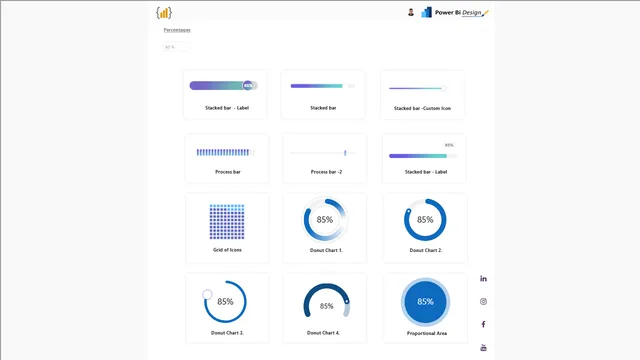Click the 'Process bar -2' caption text
The image size is (640, 360).
[327, 172]
